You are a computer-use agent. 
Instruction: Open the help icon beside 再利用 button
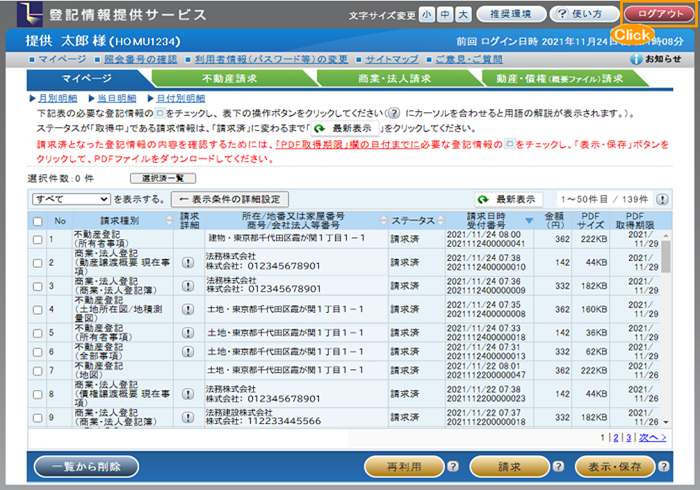[452, 467]
